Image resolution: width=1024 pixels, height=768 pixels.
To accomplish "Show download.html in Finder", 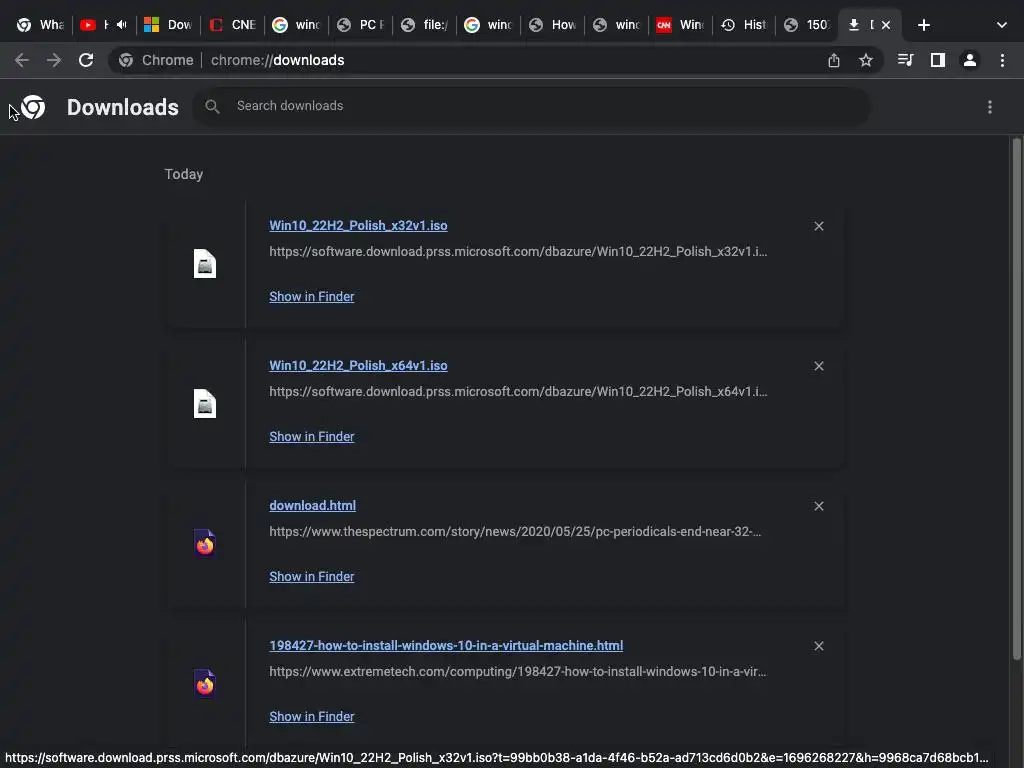I will pyautogui.click(x=312, y=577).
